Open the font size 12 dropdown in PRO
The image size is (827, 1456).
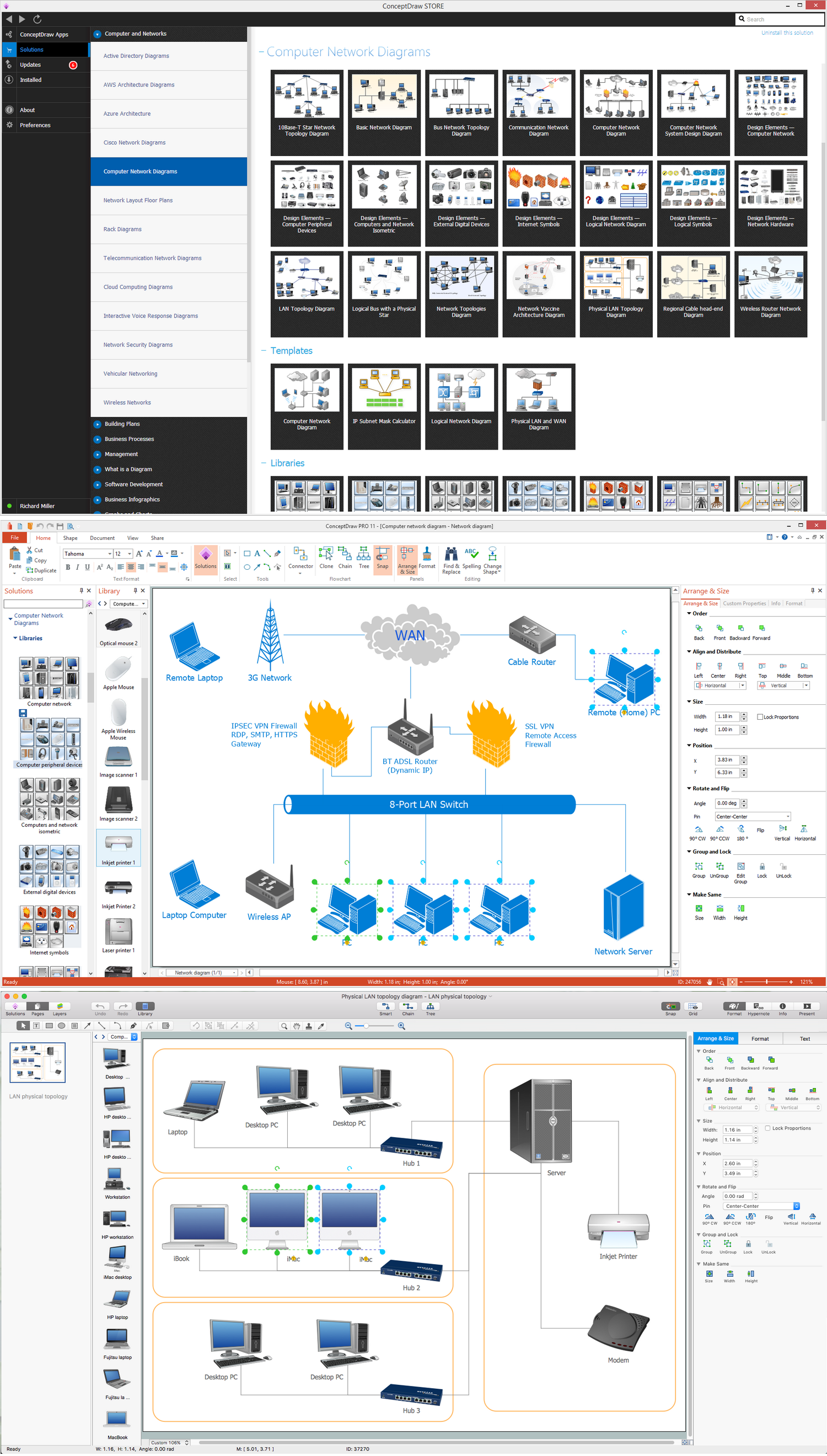click(130, 554)
